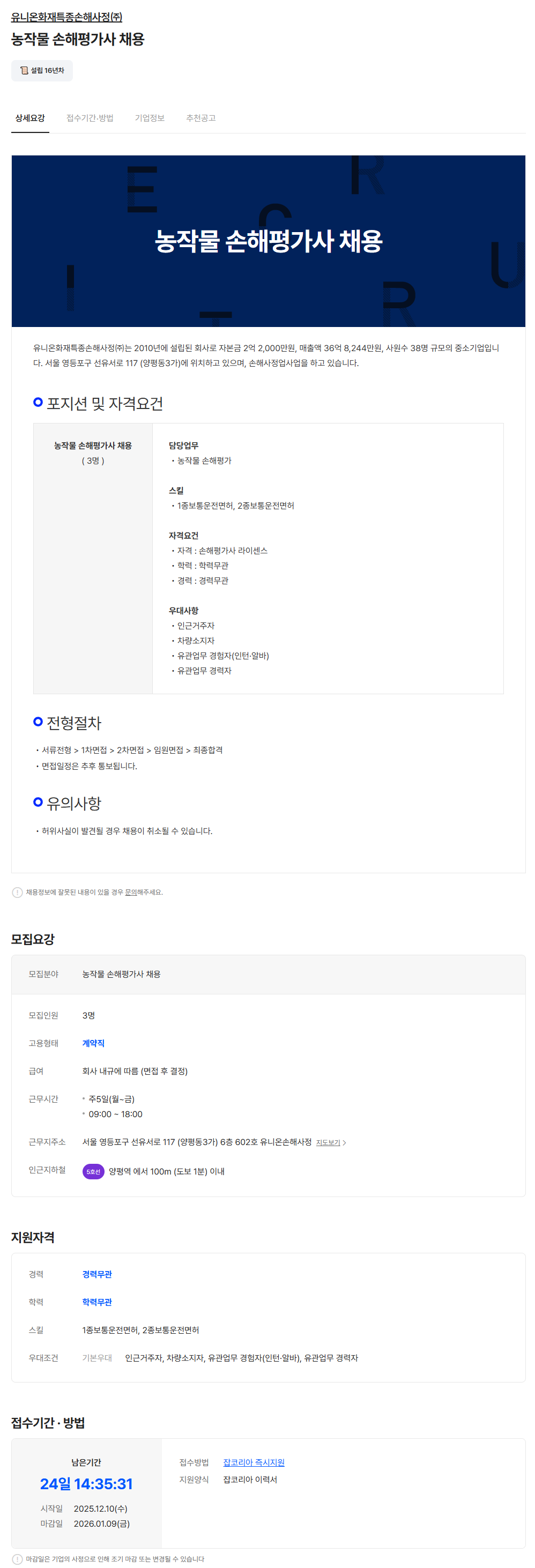535x1568 pixels.
Task: Click the 농작물 손해평가사 채용 banner image
Action: (x=269, y=241)
